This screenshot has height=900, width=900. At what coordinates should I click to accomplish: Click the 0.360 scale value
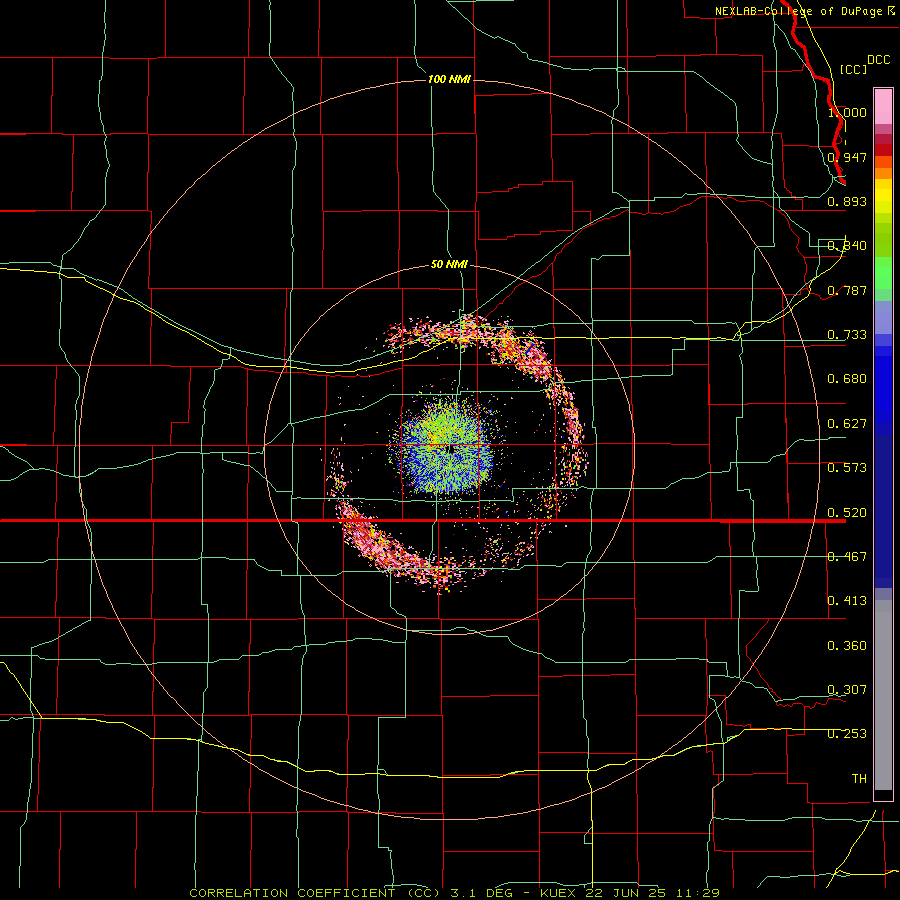point(847,646)
